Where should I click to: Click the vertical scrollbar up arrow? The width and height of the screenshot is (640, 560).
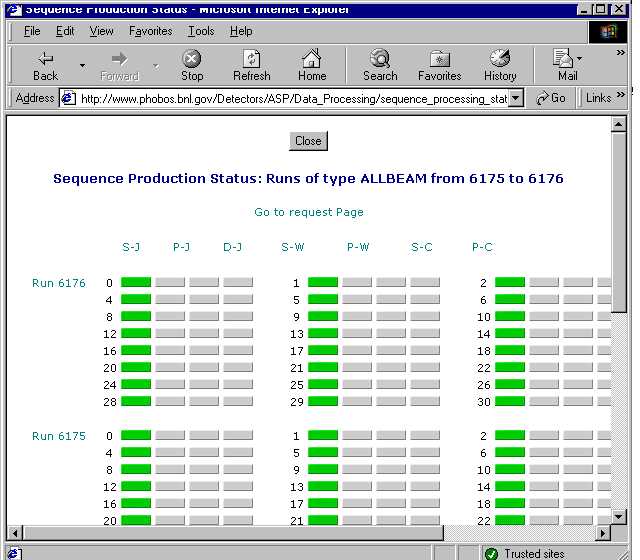click(x=618, y=124)
